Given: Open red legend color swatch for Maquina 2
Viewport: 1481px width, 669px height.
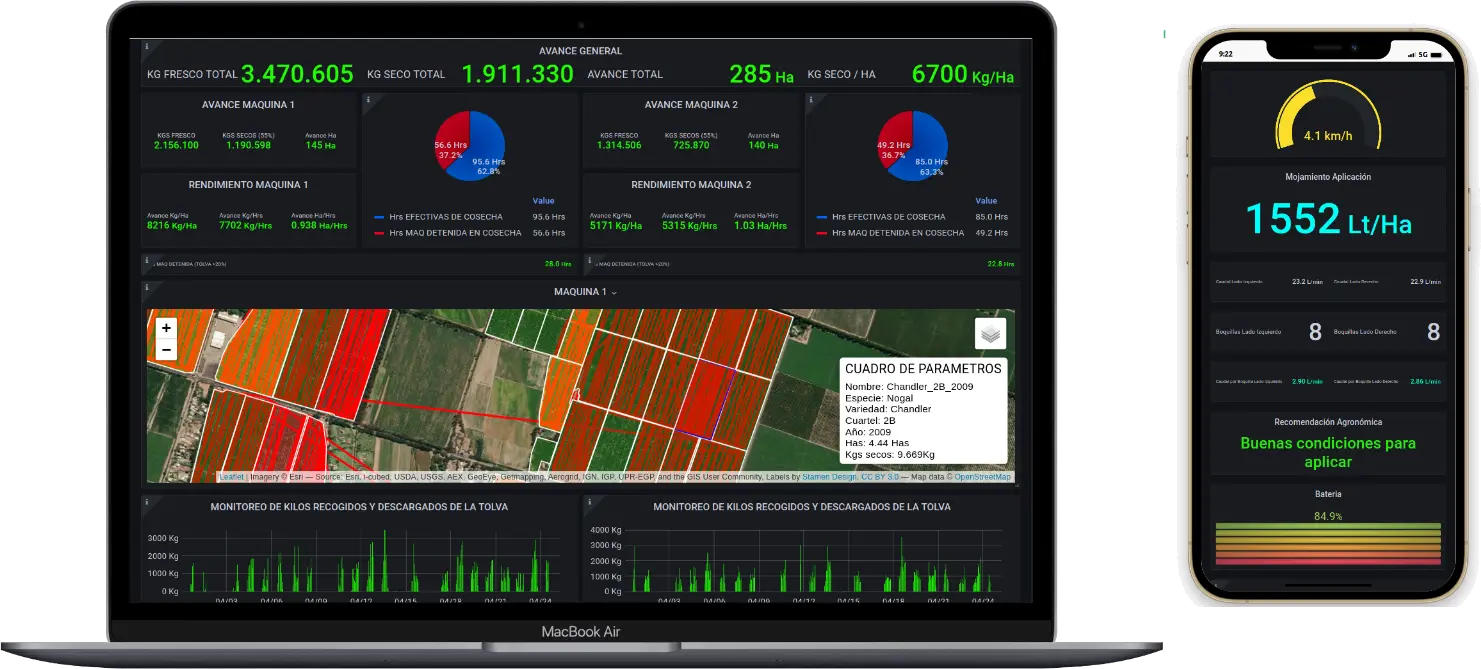Looking at the screenshot, I should pos(822,233).
